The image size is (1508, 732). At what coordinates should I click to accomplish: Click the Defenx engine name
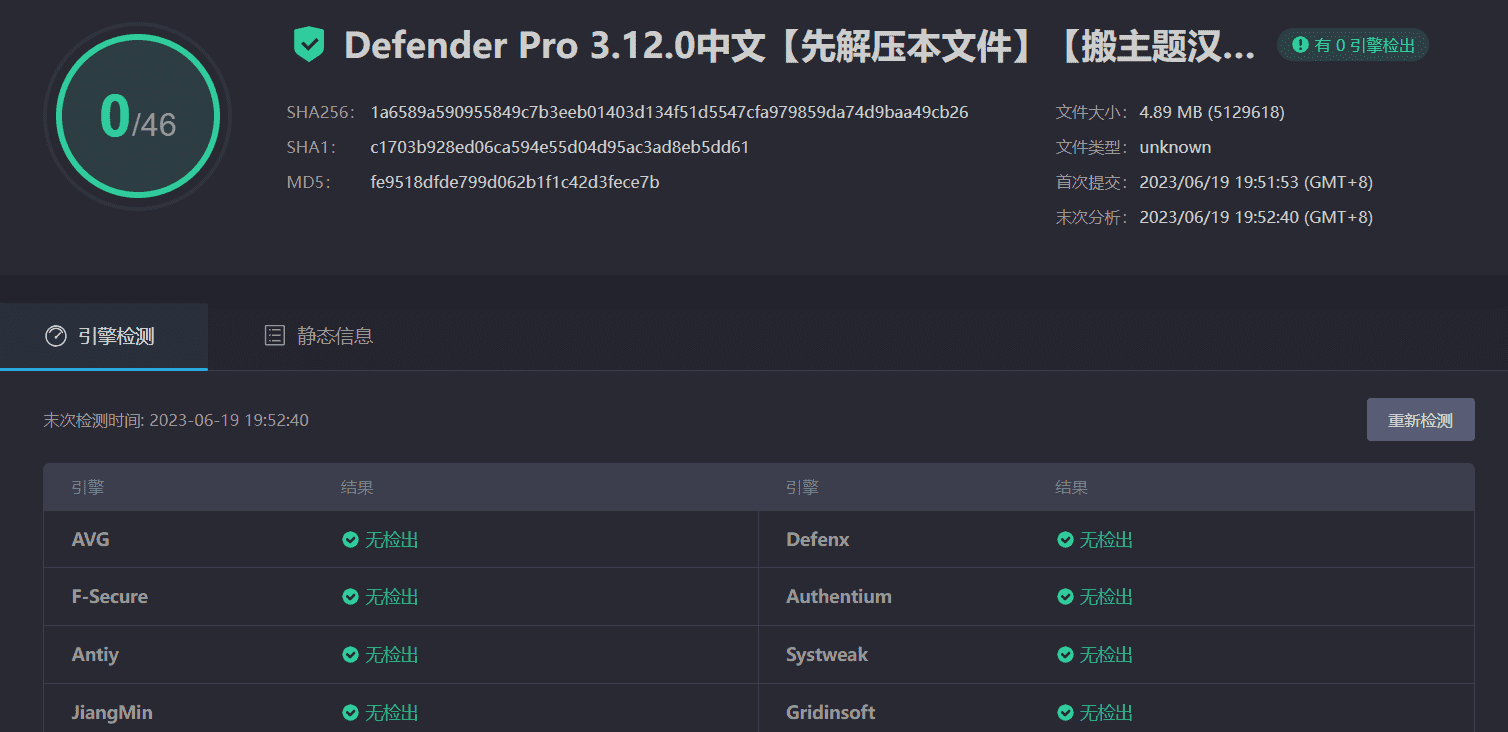pos(818,540)
